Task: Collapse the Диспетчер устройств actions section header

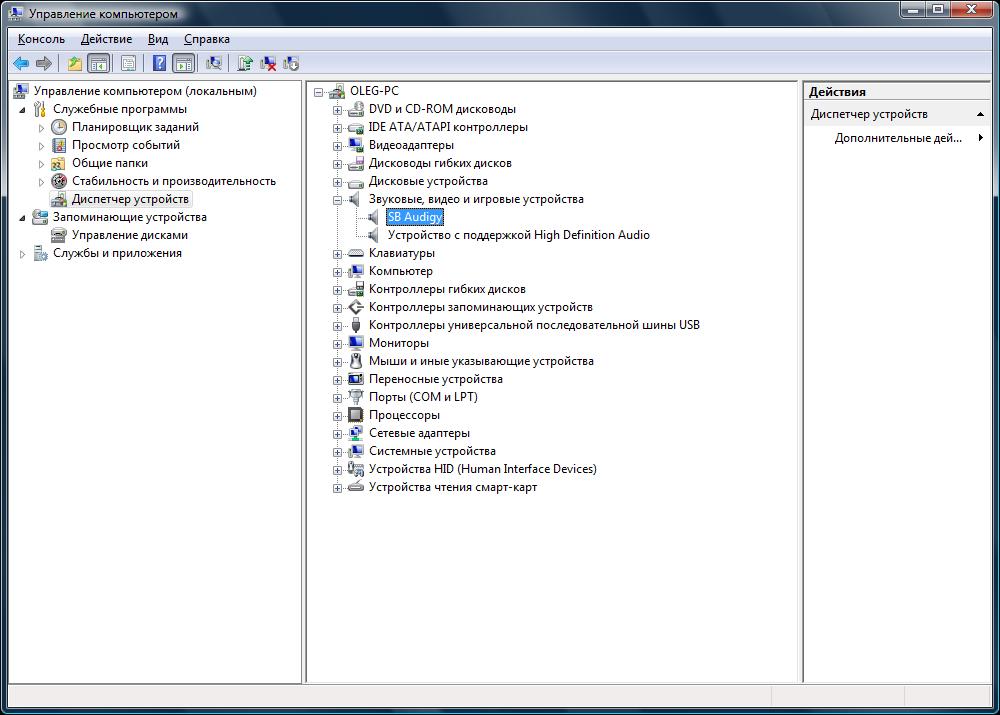Action: click(981, 114)
